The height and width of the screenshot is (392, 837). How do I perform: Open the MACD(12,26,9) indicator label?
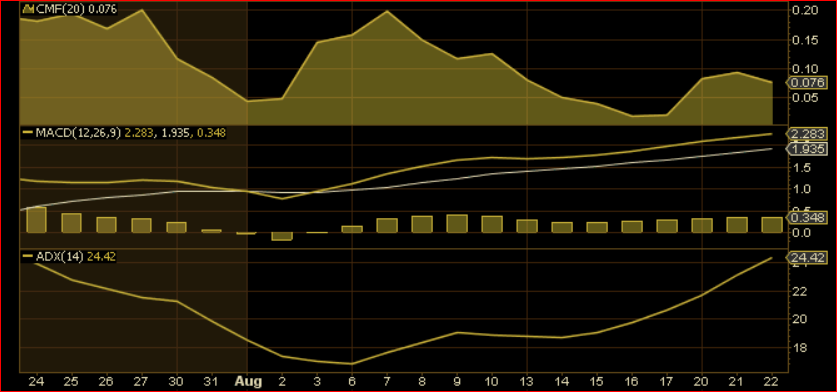(78, 132)
